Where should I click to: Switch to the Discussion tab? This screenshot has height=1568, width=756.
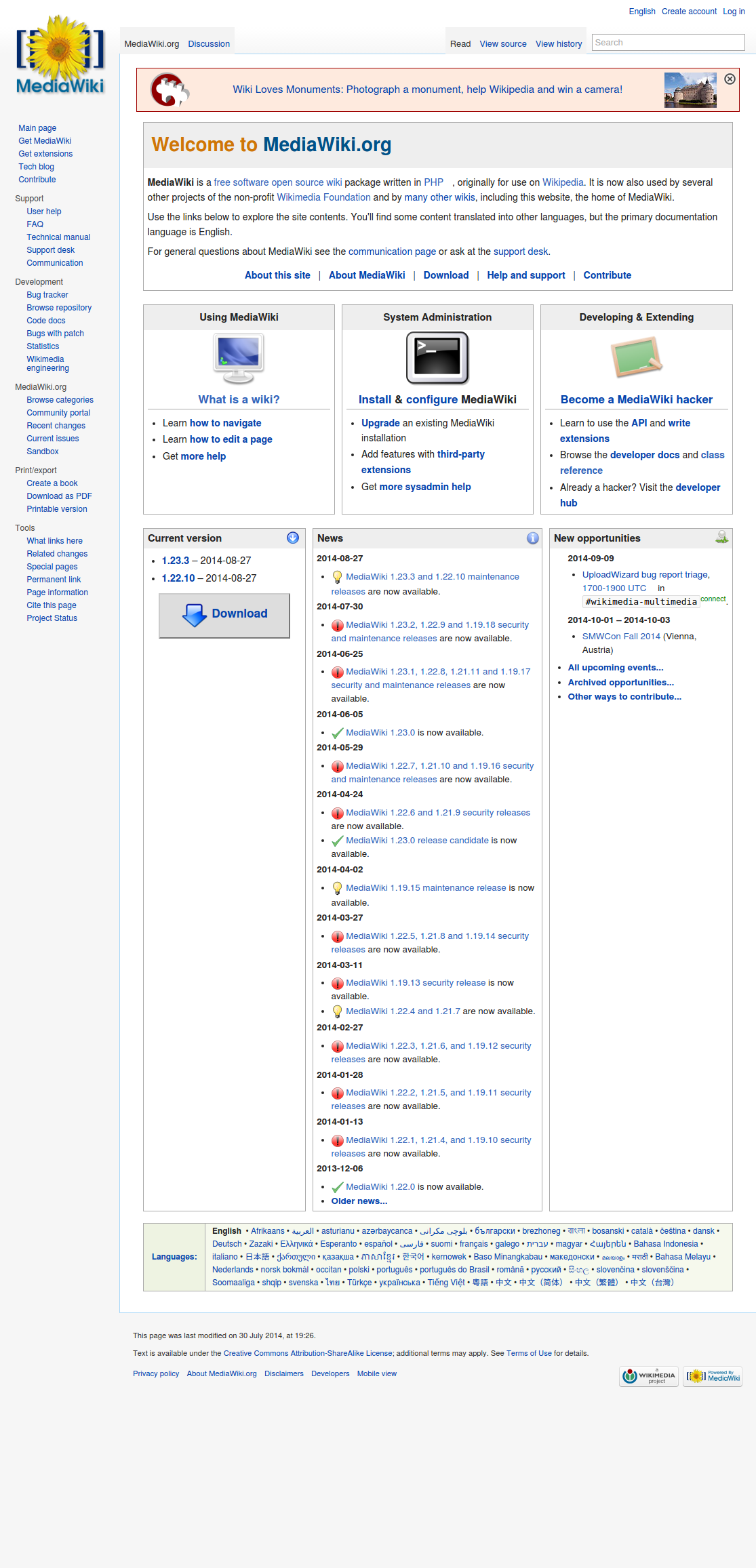(x=209, y=44)
